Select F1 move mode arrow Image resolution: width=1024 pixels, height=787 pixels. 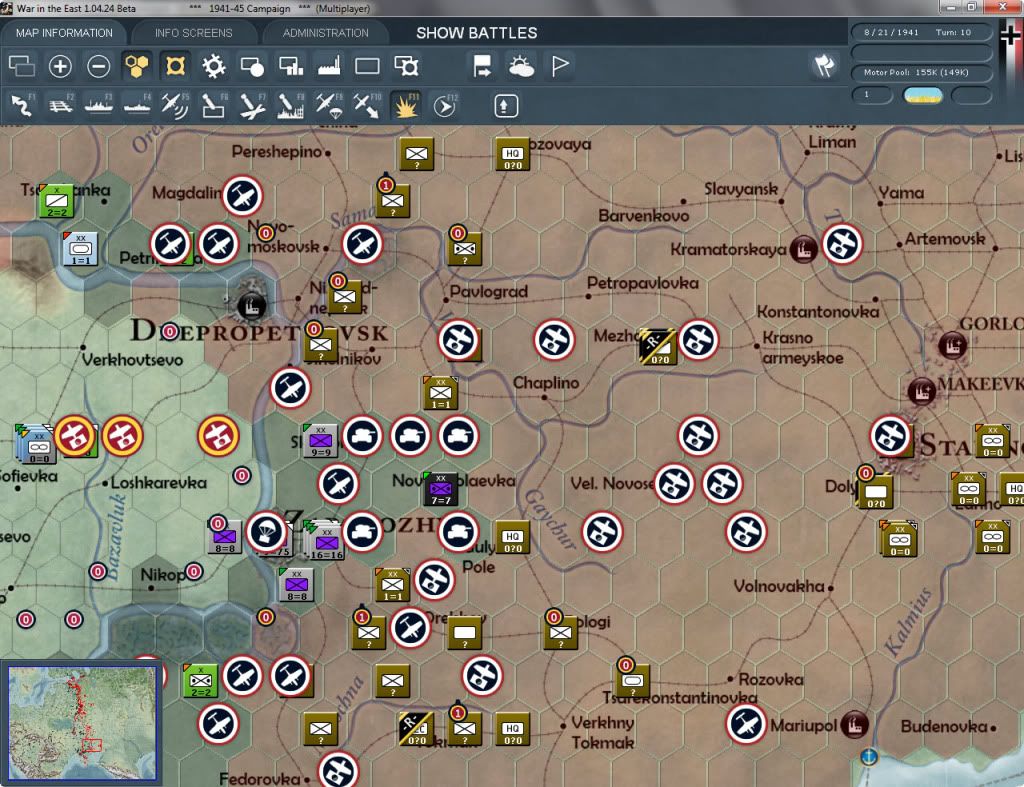[x=22, y=106]
